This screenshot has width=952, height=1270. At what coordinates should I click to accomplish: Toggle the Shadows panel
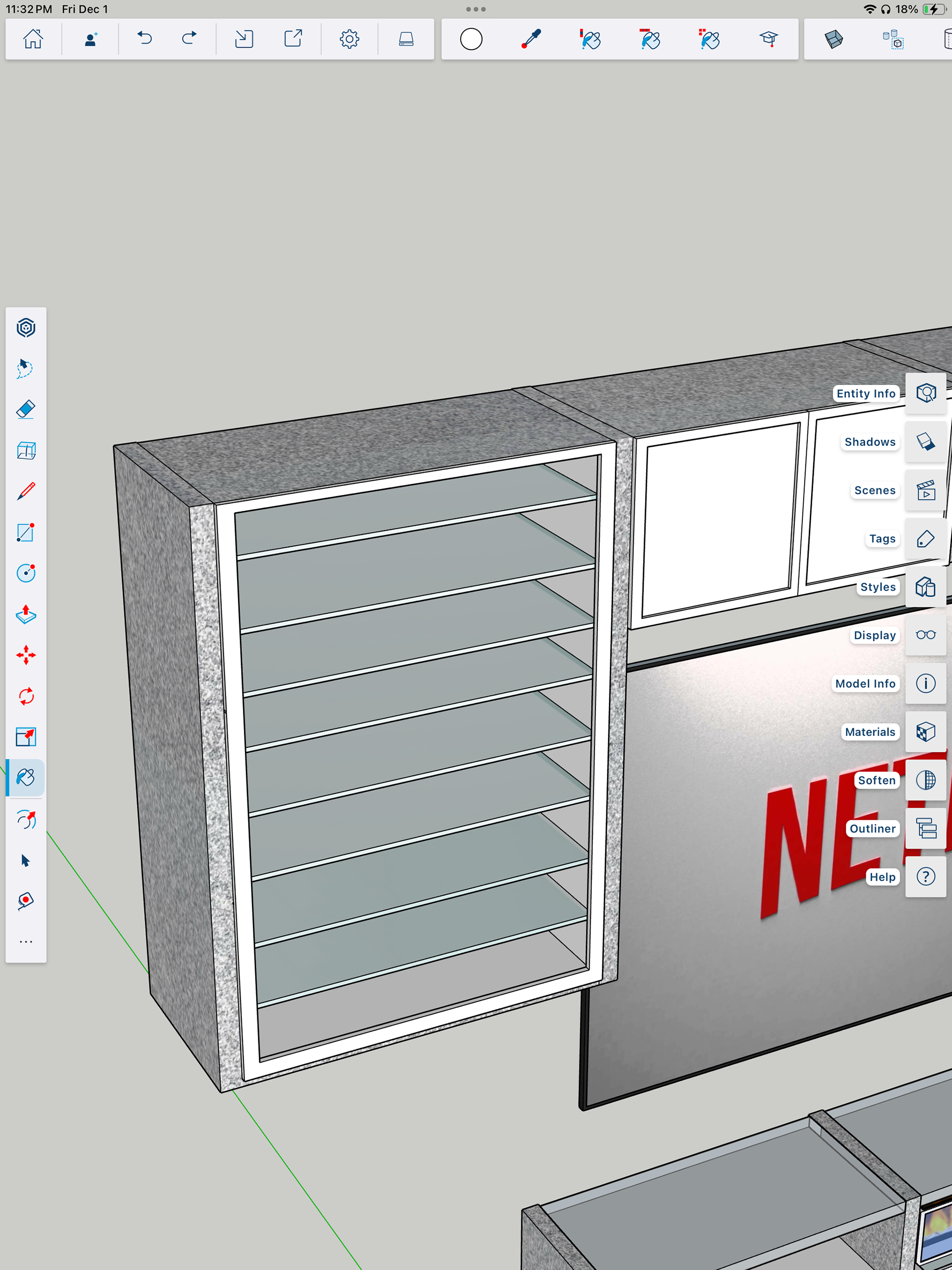coord(925,442)
